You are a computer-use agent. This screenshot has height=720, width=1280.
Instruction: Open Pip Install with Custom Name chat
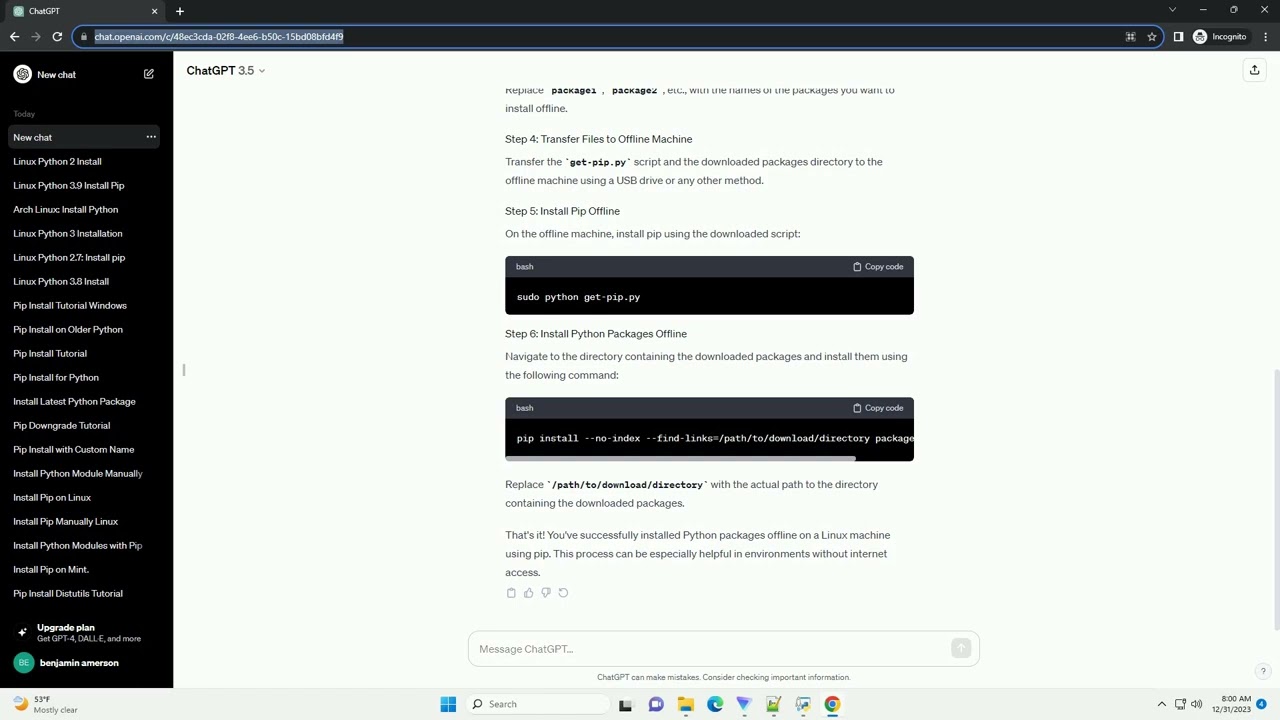pyautogui.click(x=74, y=449)
